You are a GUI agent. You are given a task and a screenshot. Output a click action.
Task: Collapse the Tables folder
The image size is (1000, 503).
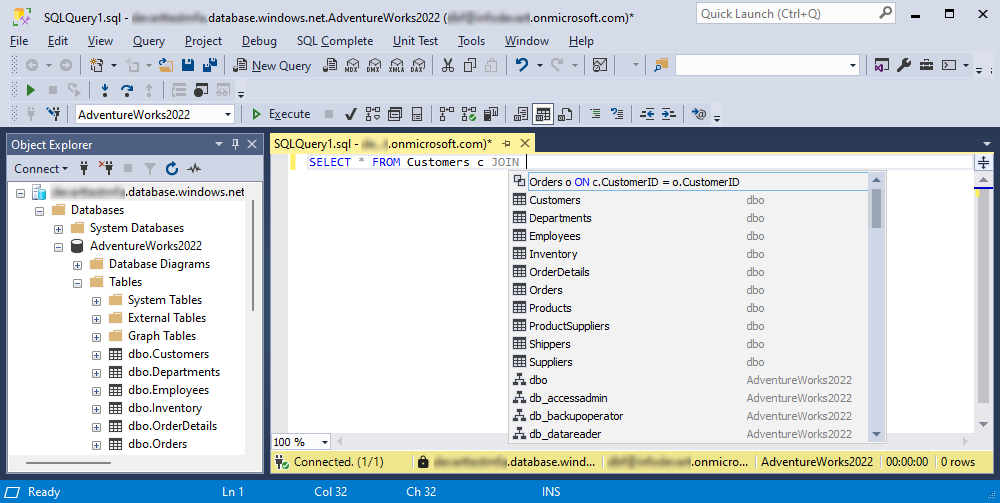click(78, 282)
